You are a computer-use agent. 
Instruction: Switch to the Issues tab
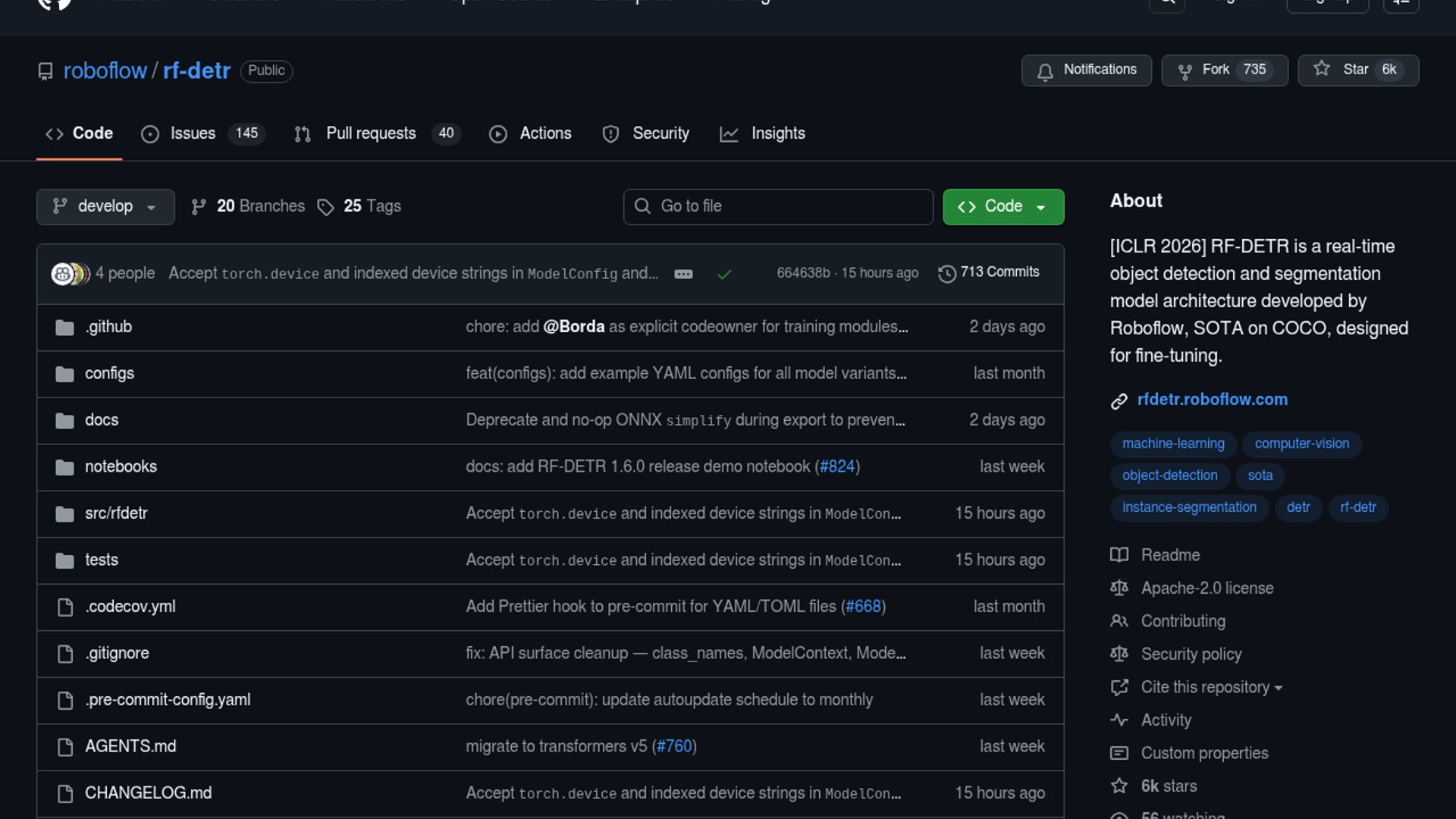click(x=193, y=133)
